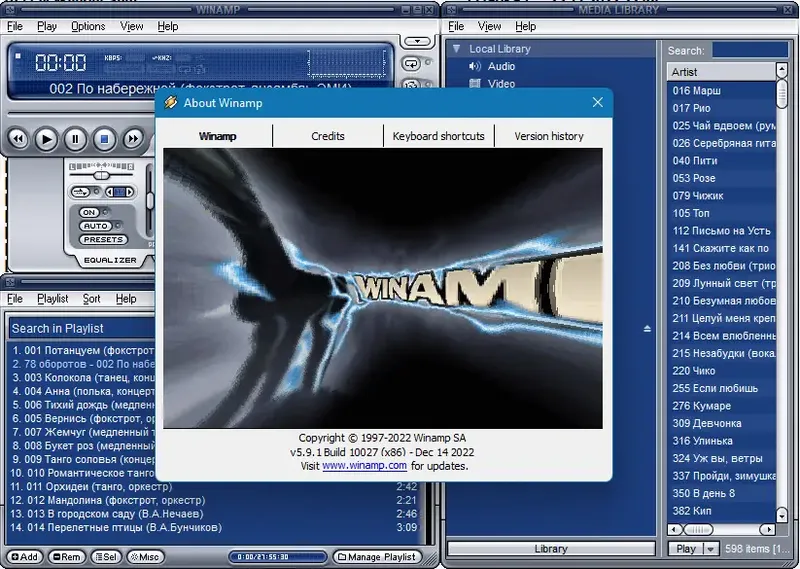Viewport: 800px width, 569px height.
Task: Click the animated Winamp logo image
Action: (383, 288)
